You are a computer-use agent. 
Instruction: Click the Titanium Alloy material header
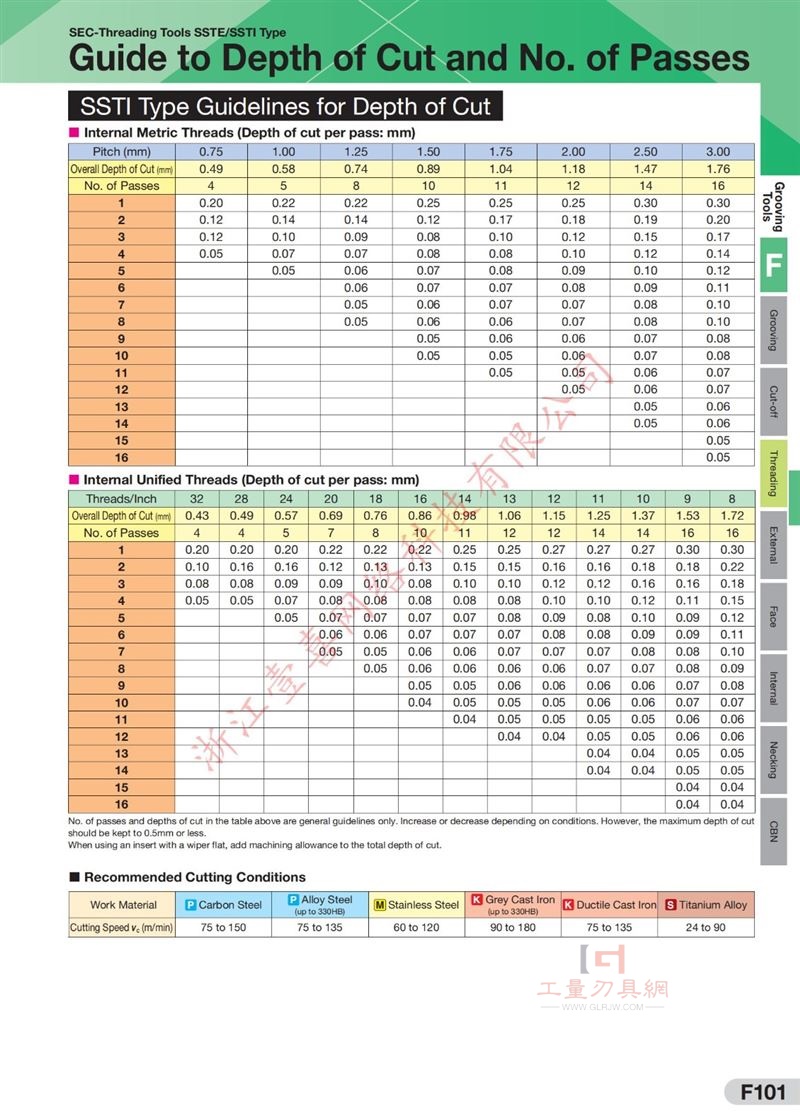(x=706, y=904)
